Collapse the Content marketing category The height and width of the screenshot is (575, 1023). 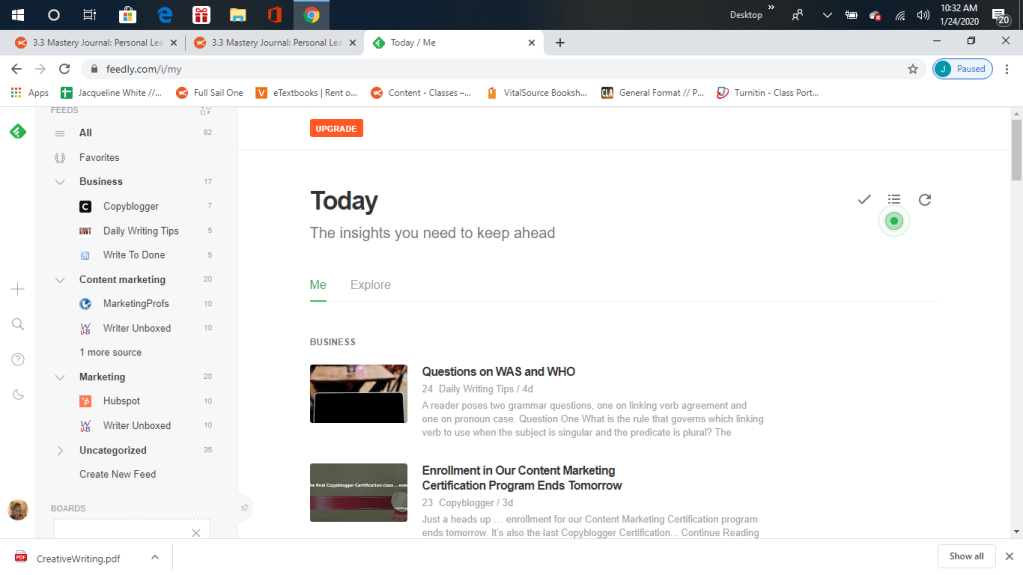tap(60, 280)
